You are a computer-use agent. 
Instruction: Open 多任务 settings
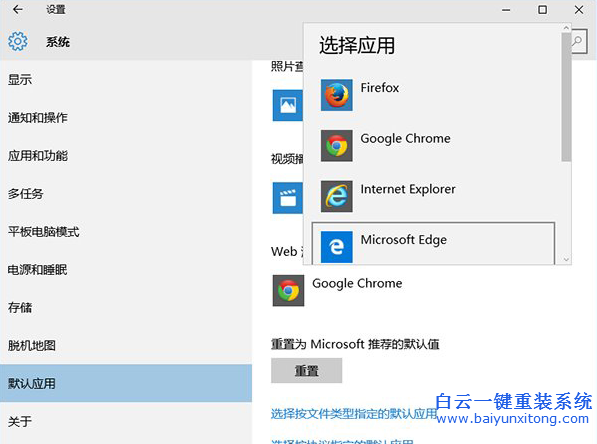pos(126,194)
